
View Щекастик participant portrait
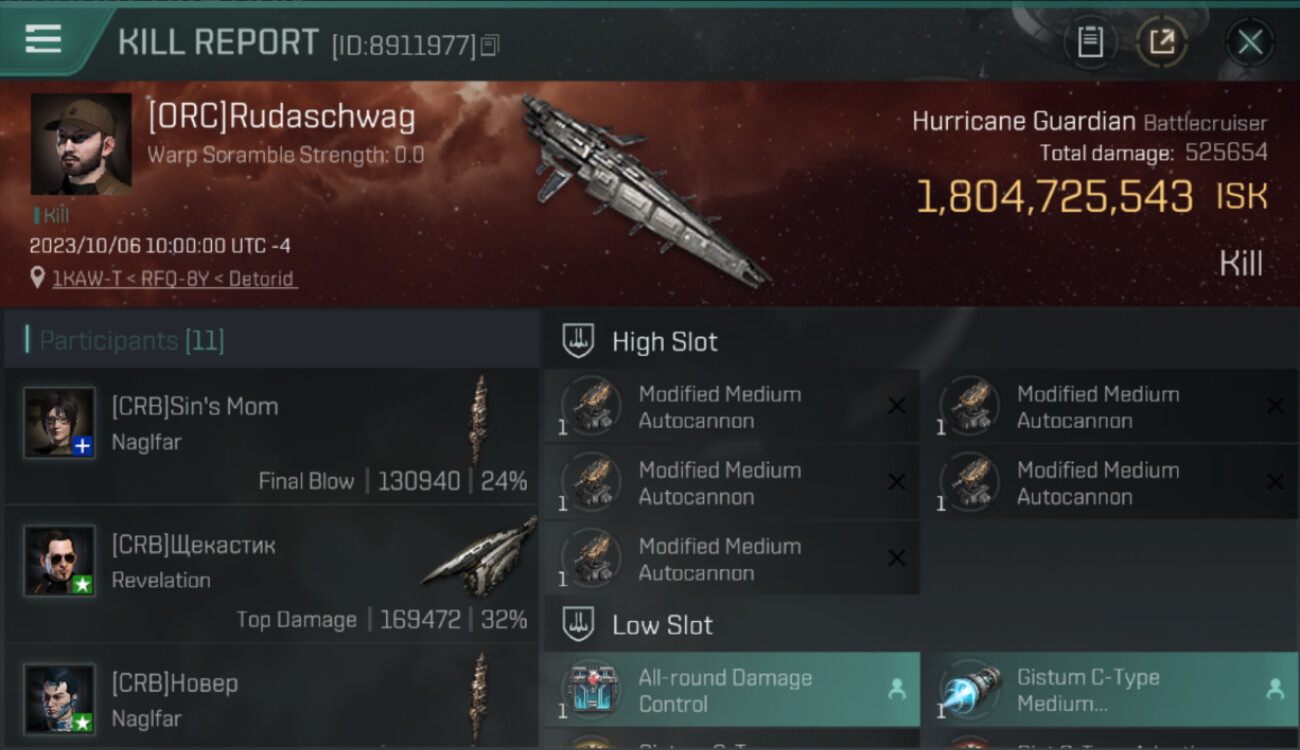point(60,561)
